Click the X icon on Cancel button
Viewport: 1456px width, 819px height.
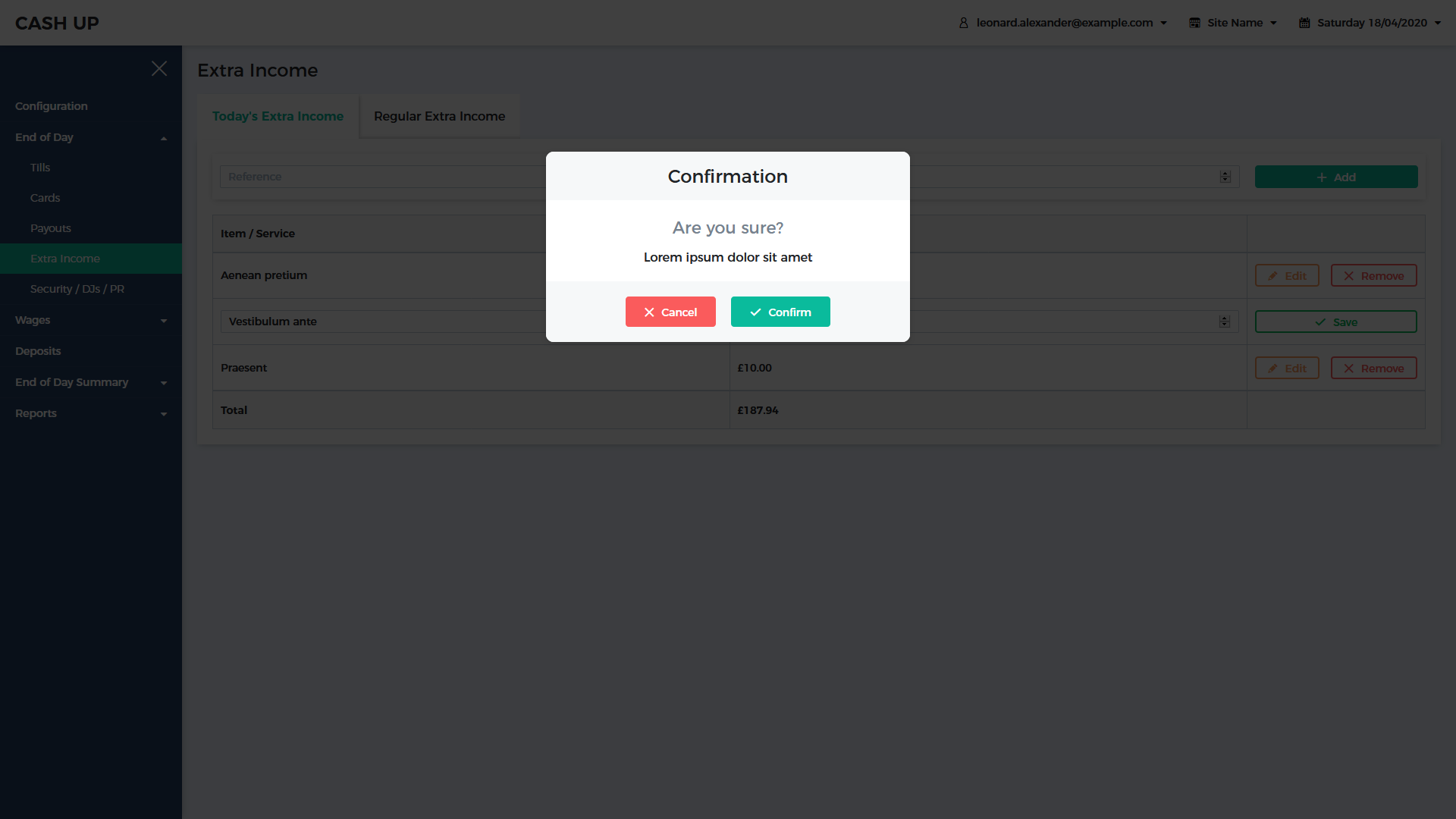[x=649, y=312]
